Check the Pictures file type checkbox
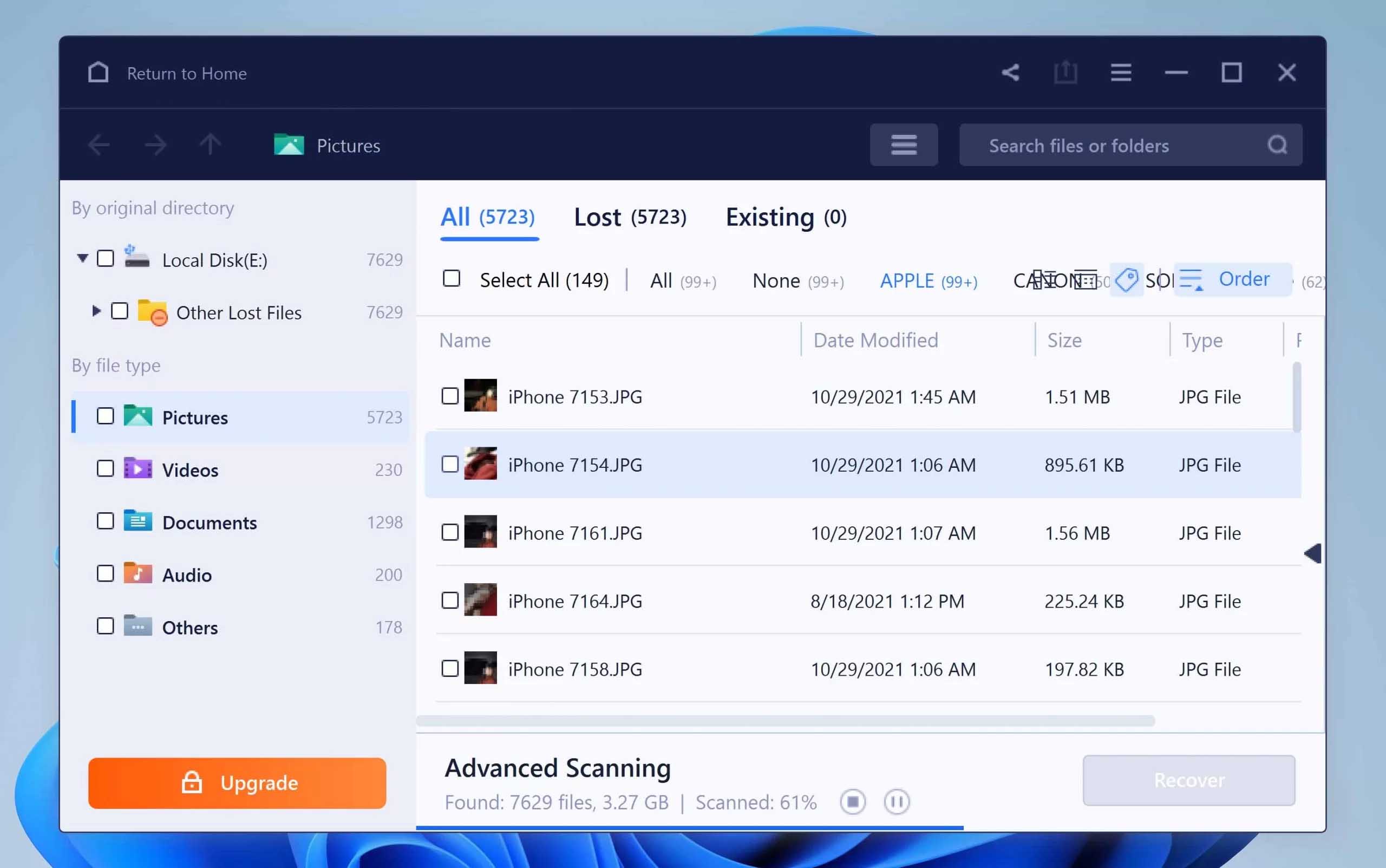The image size is (1386, 868). point(106,416)
